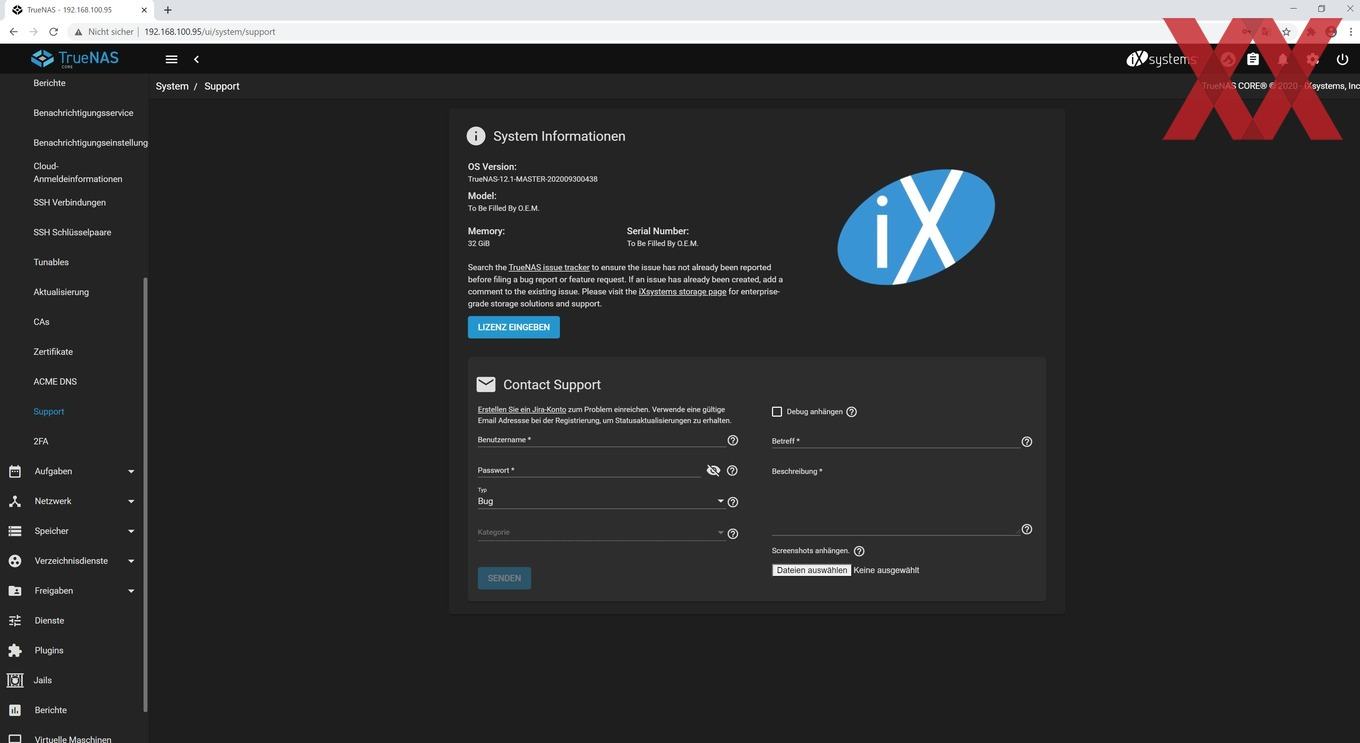The image size is (1360, 743).
Task: Show help for Typ dropdown
Action: [732, 502]
